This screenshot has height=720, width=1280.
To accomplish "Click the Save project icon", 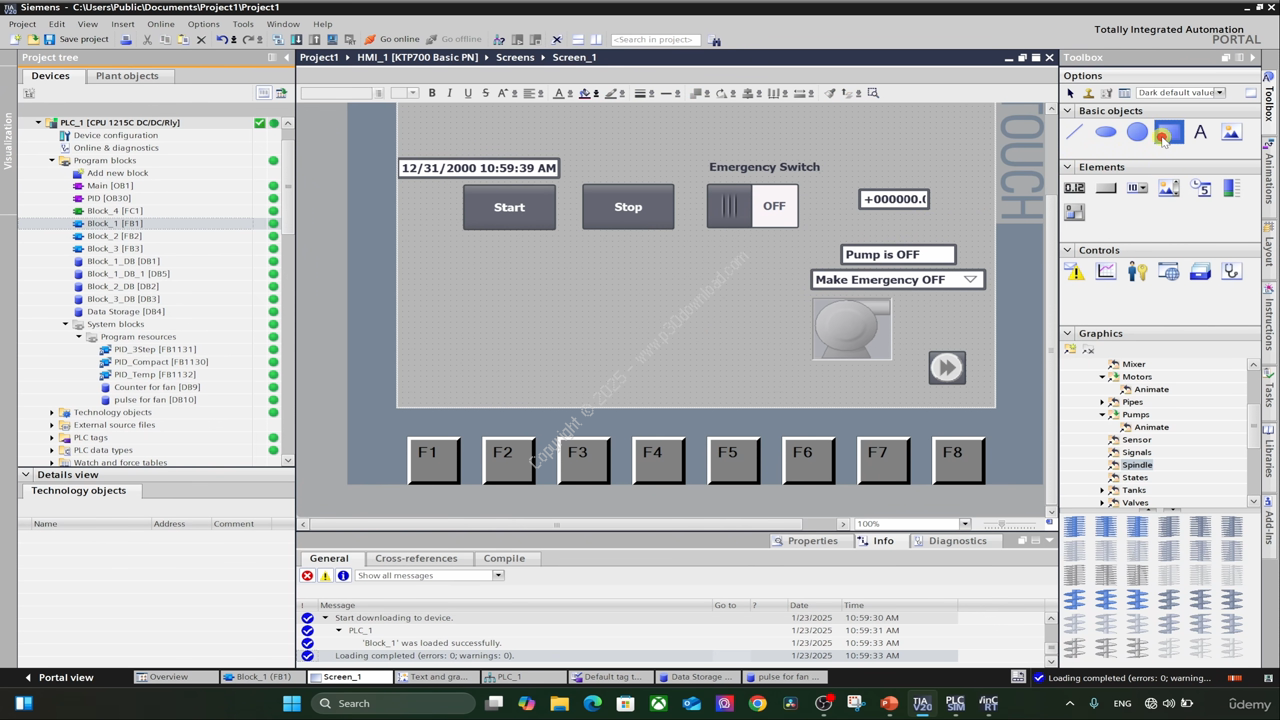I will (x=49, y=39).
